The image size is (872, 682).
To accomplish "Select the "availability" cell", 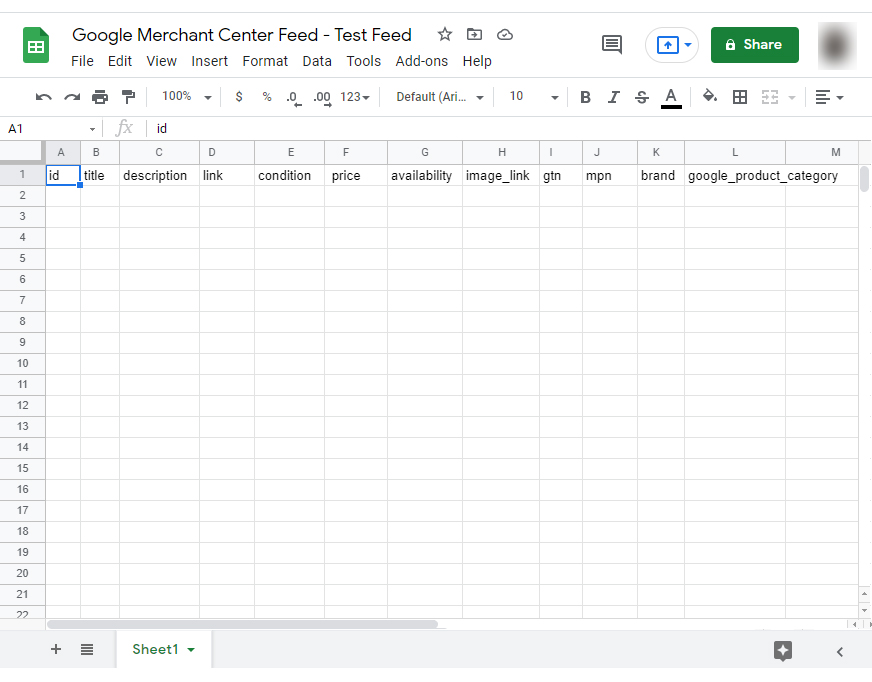I will (x=424, y=175).
